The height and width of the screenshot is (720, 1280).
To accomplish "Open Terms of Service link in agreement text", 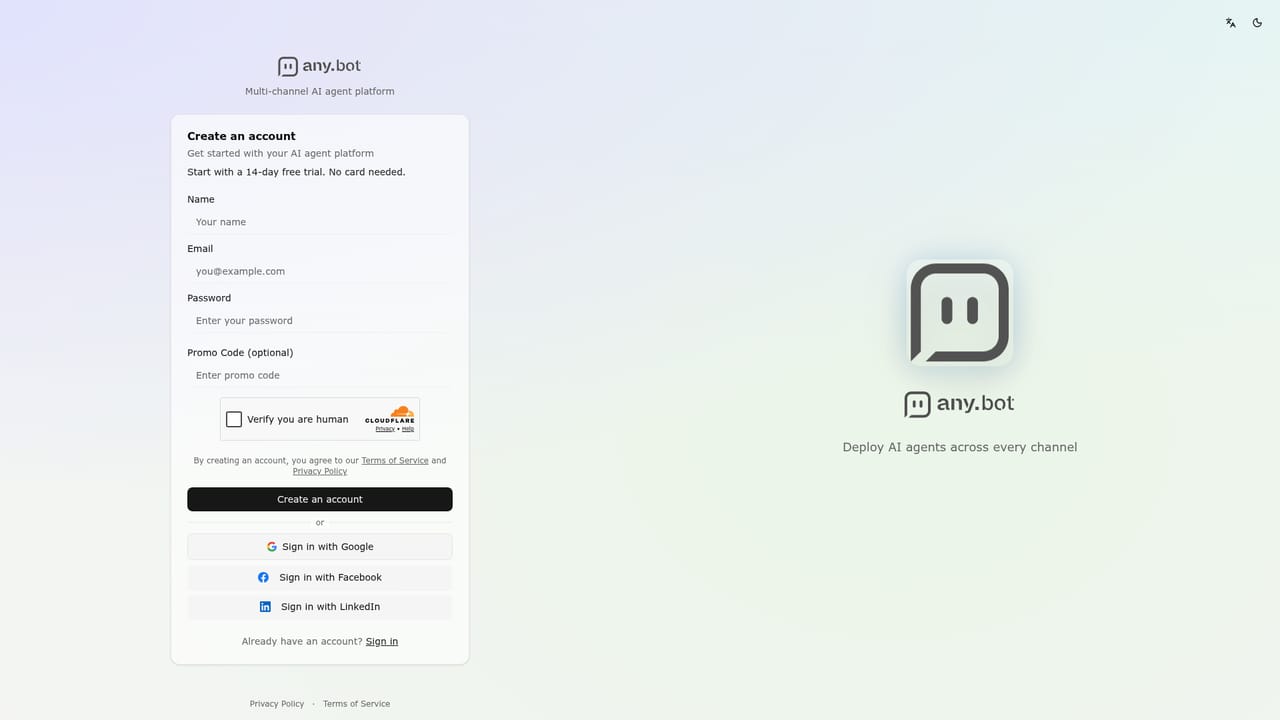I will pos(395,461).
